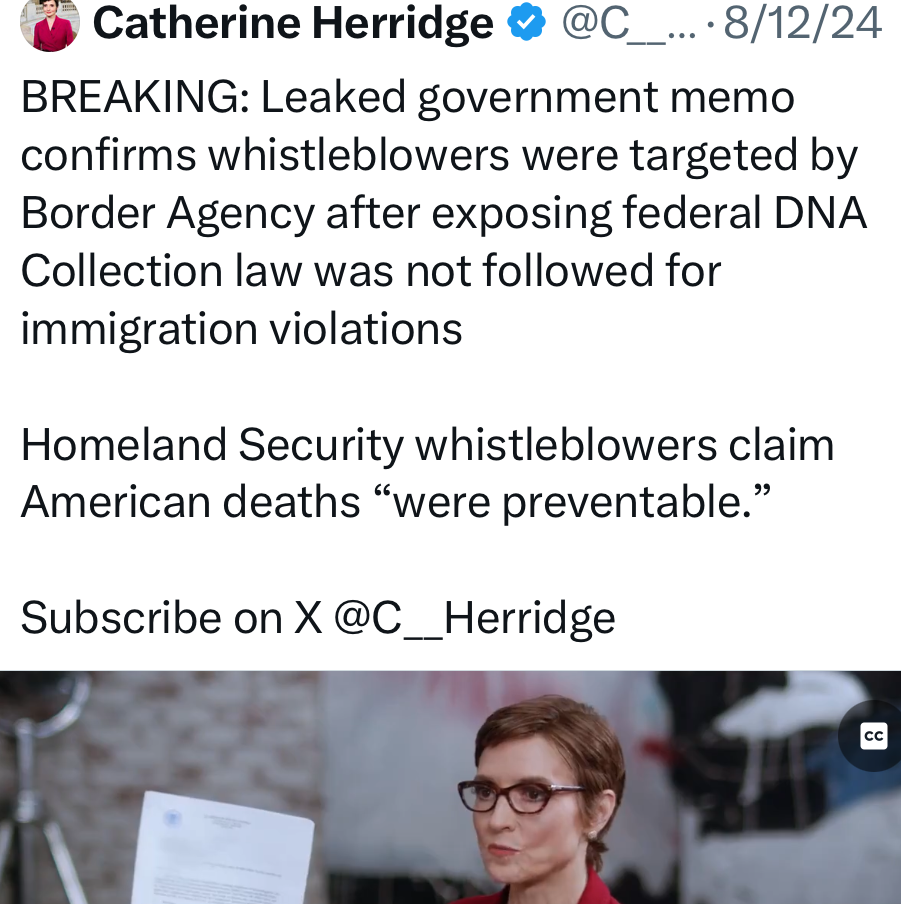Click the "Subscribe on X" text
The height and width of the screenshot is (904, 901).
[x=171, y=618]
